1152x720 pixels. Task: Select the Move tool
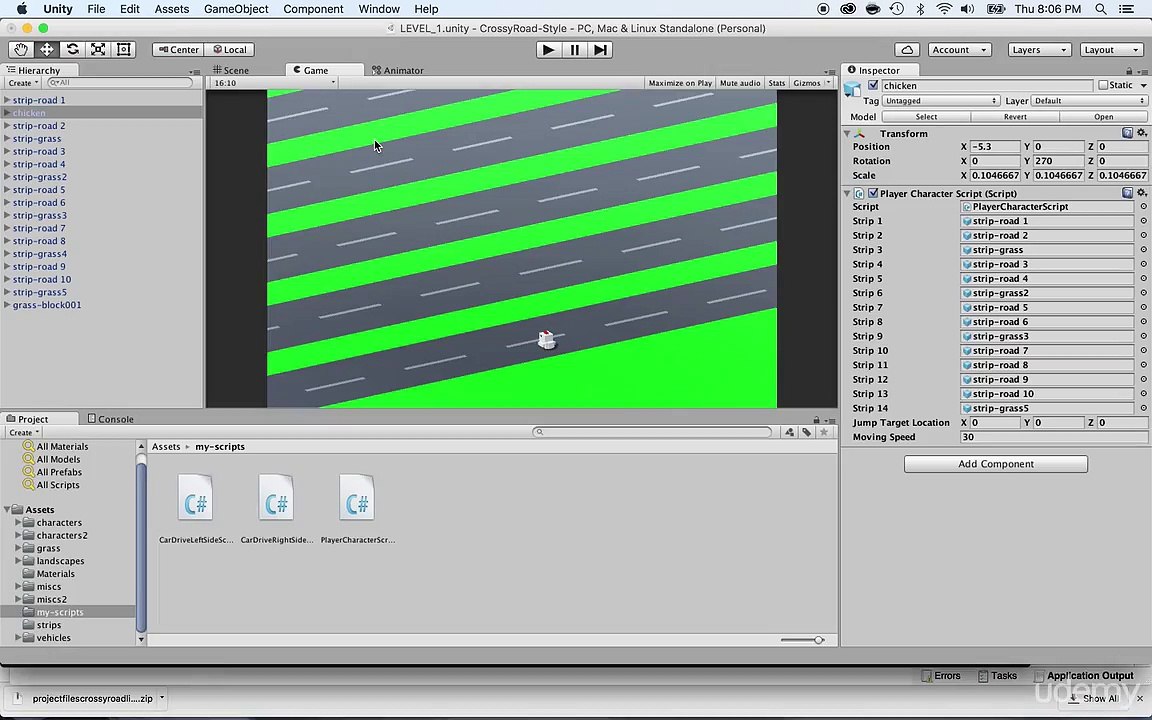click(x=46, y=49)
